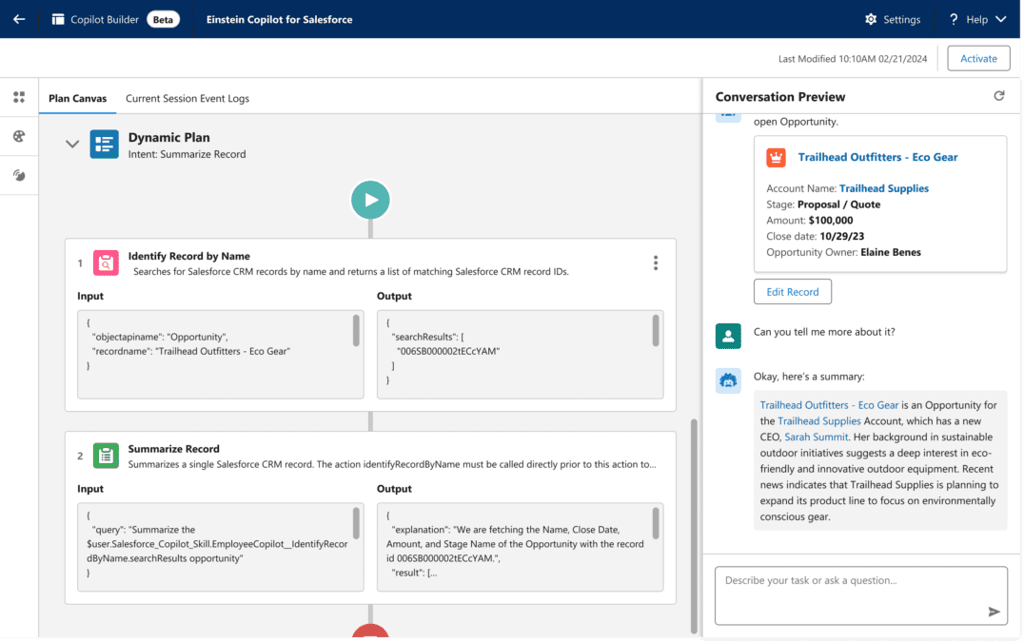The height and width of the screenshot is (642, 1024).
Task: Click the orange opportunity crown icon
Action: coord(776,157)
